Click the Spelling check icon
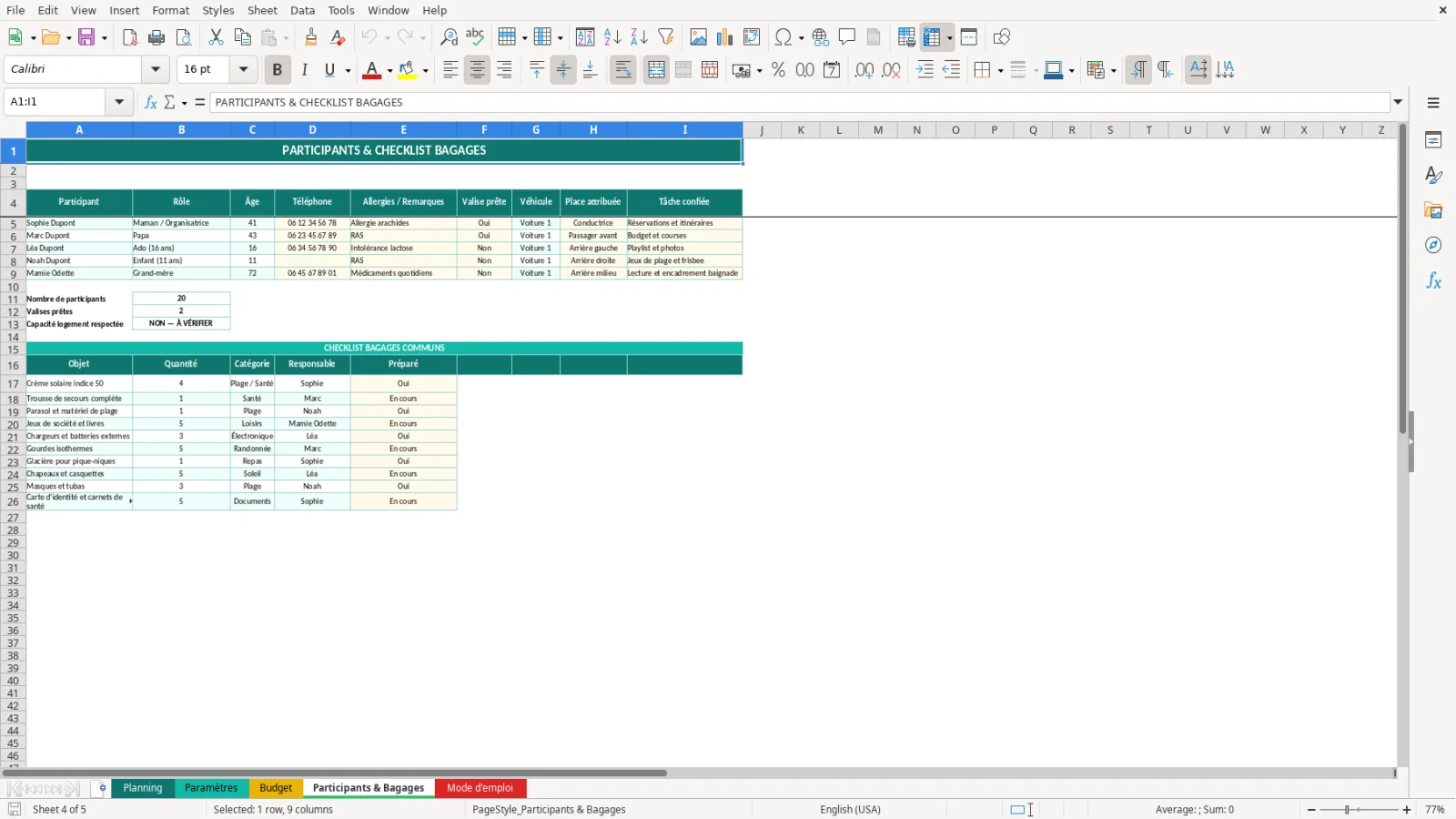 pos(475,37)
